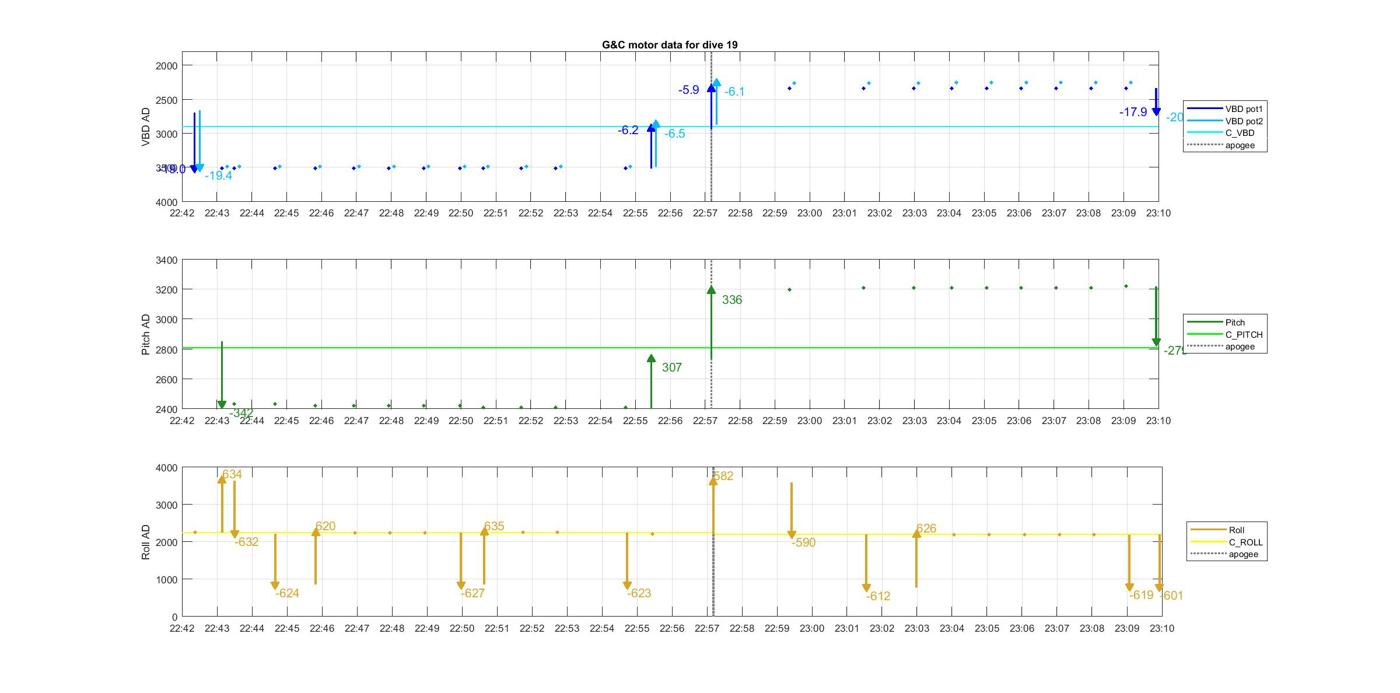Click the '-624' roll data label
Image resolution: width=1400 pixels, height=693 pixels.
[287, 593]
